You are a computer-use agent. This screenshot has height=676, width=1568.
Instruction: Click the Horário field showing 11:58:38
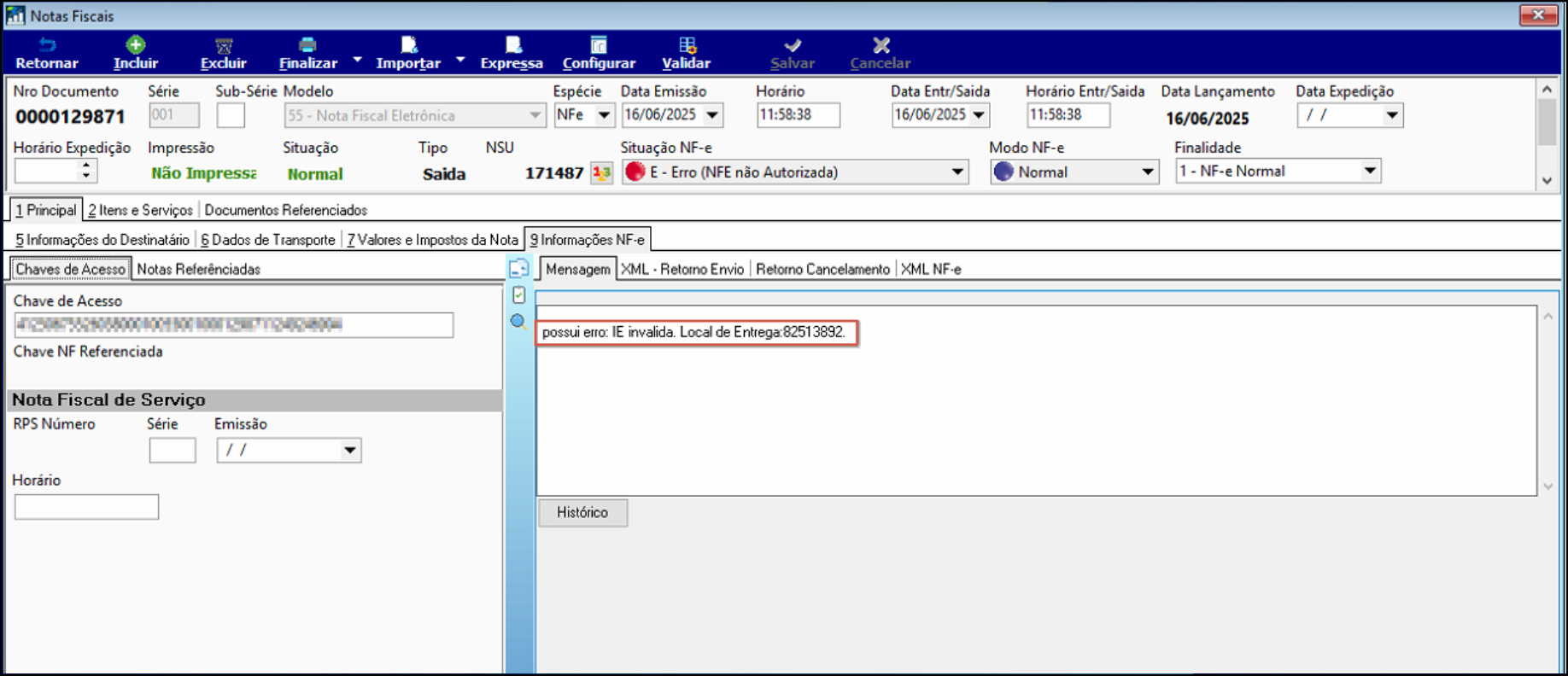(x=799, y=115)
